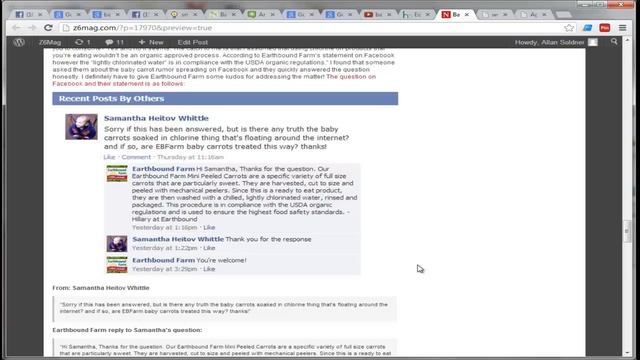Click Like next to 'Yesterday at 3:29pm'
The image size is (640, 360).
tap(209, 269)
